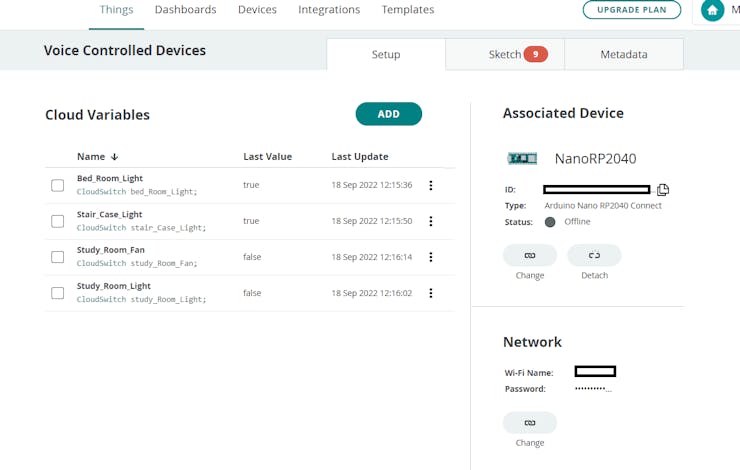Click the NanoRP2040 board thumbnail
This screenshot has width=740, height=470.
pyautogui.click(x=522, y=158)
